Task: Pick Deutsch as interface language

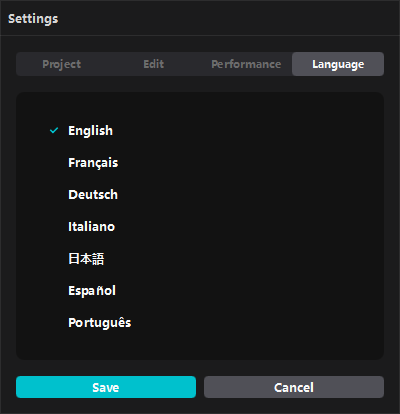Action: 93,195
